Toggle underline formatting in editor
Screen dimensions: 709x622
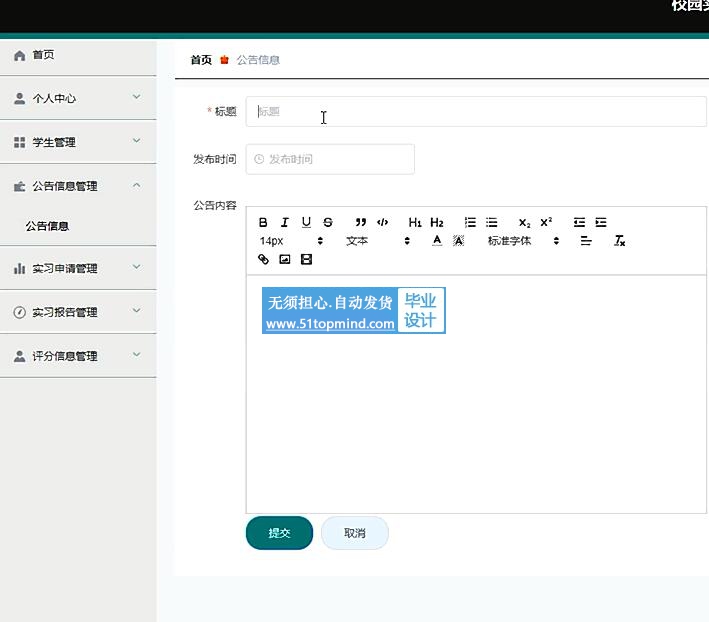click(306, 222)
